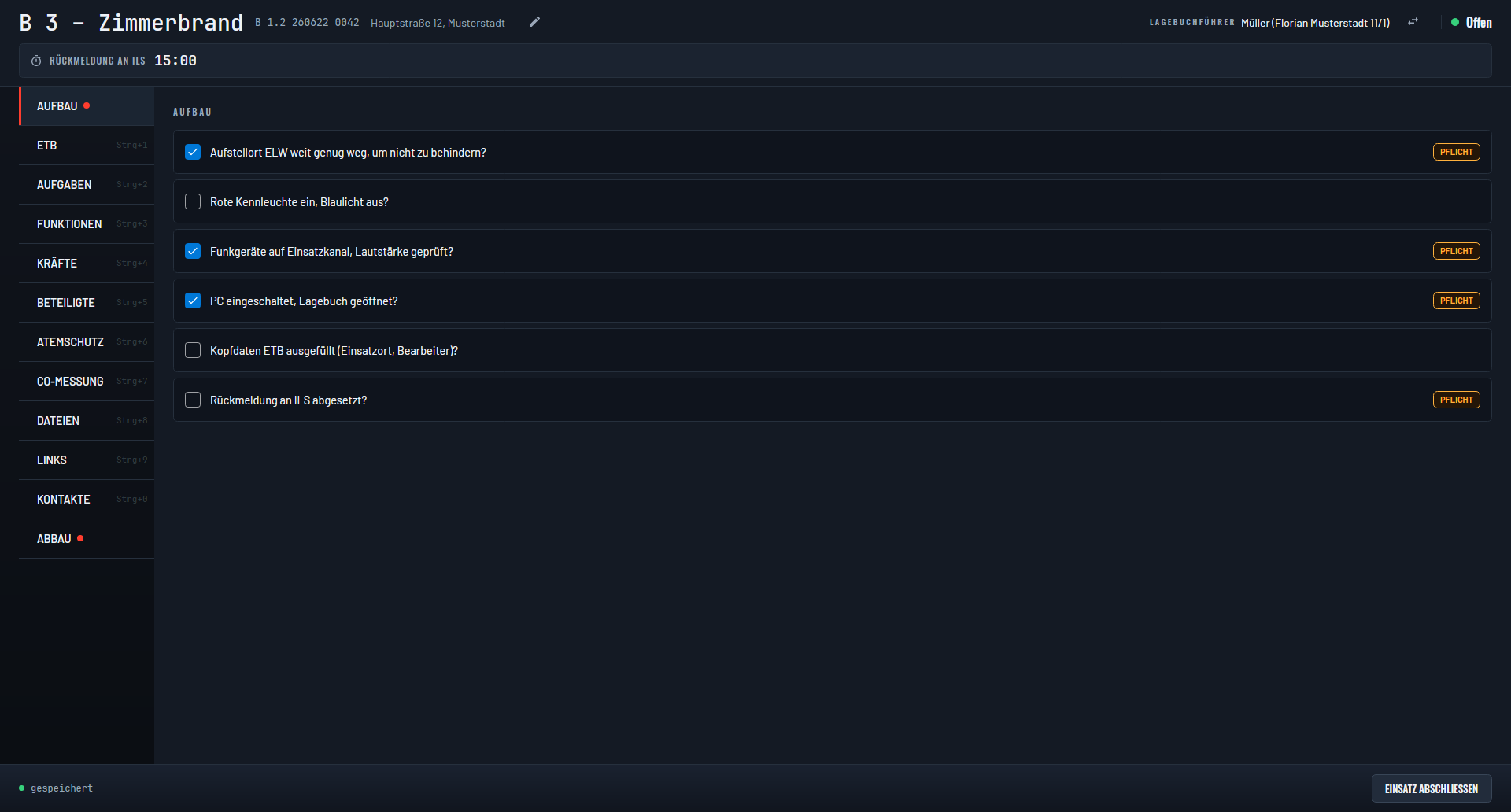Open the Kräfte sidebar tab

87,264
